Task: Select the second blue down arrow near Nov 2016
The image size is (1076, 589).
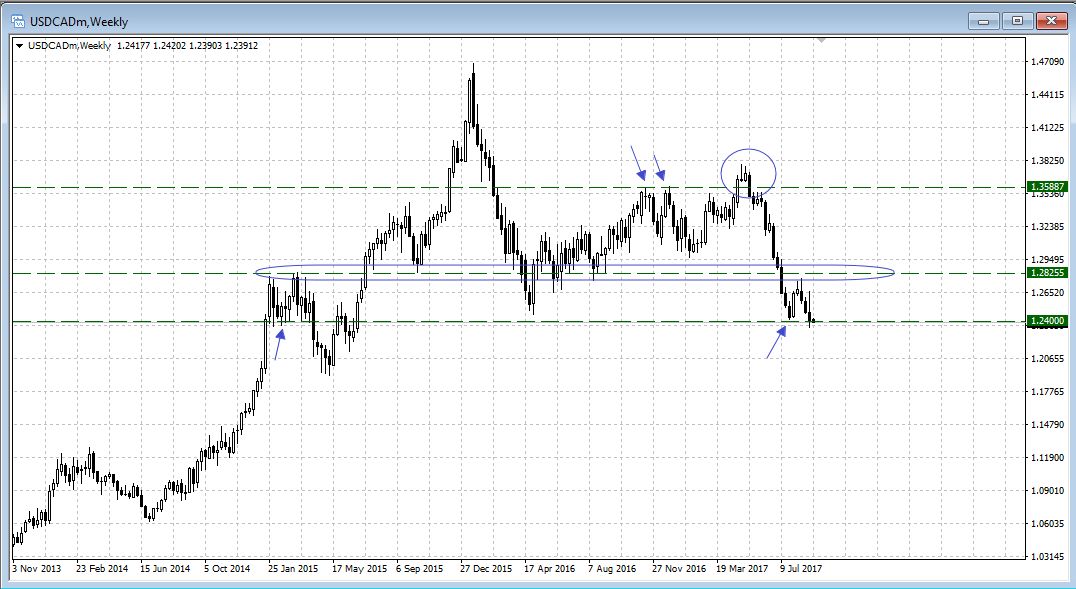Action: pyautogui.click(x=659, y=165)
